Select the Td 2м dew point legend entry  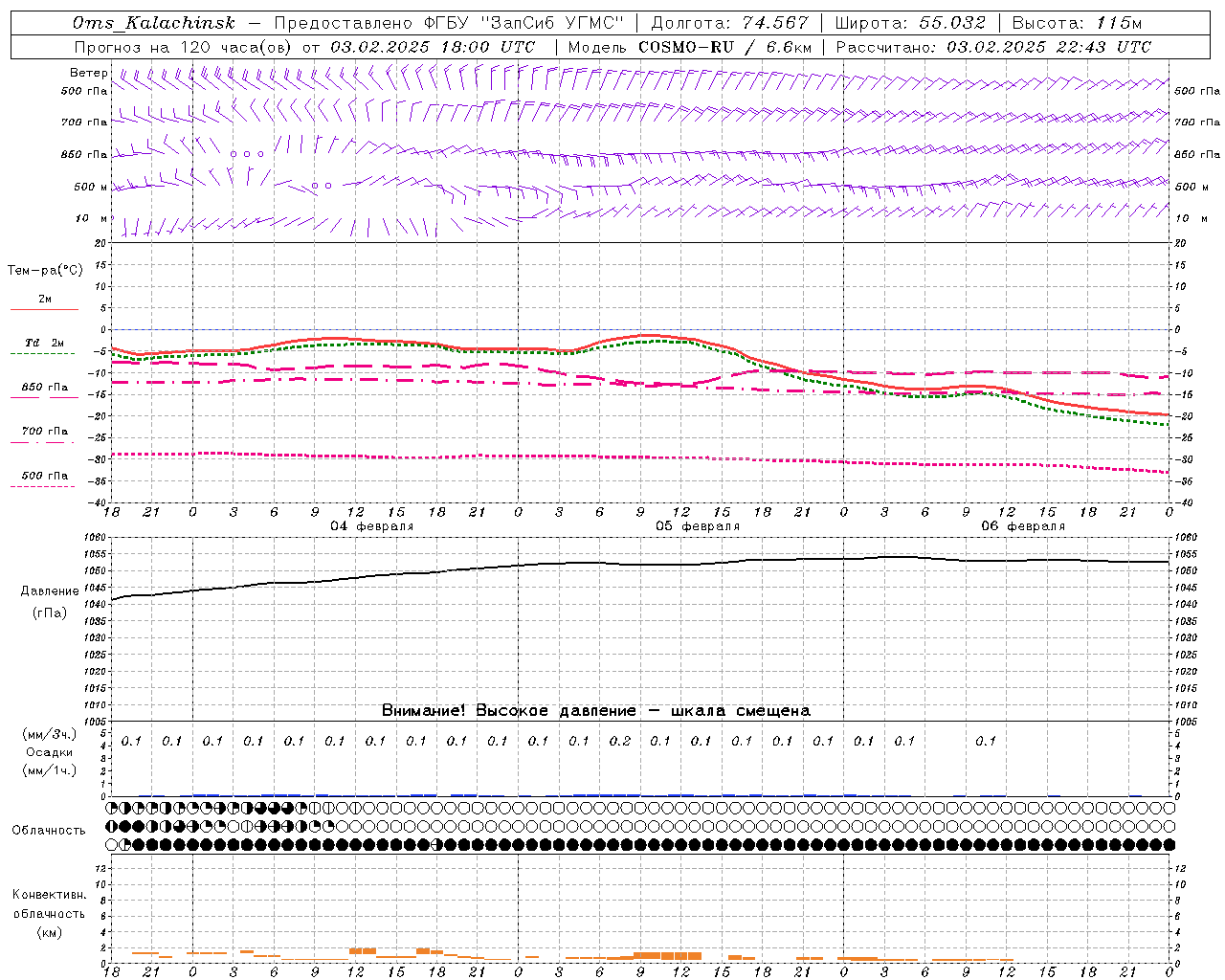(44, 343)
